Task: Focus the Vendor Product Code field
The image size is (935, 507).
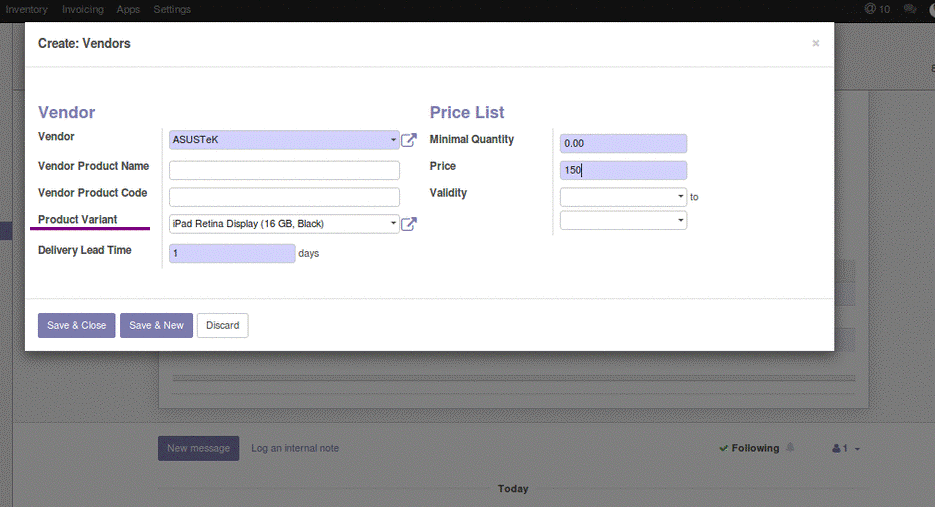Action: (x=284, y=197)
